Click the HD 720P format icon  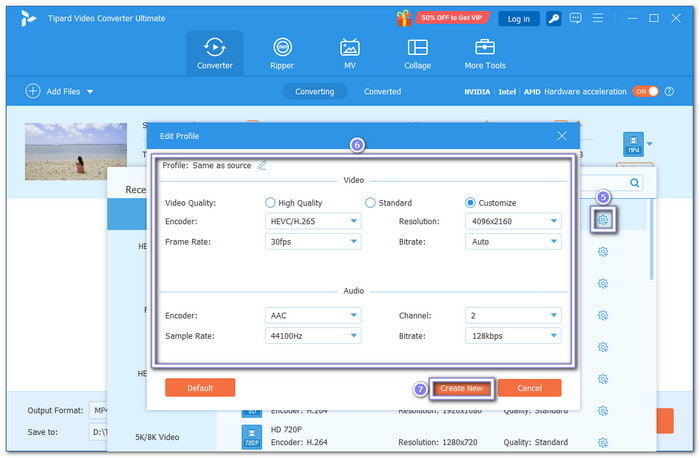pyautogui.click(x=252, y=436)
